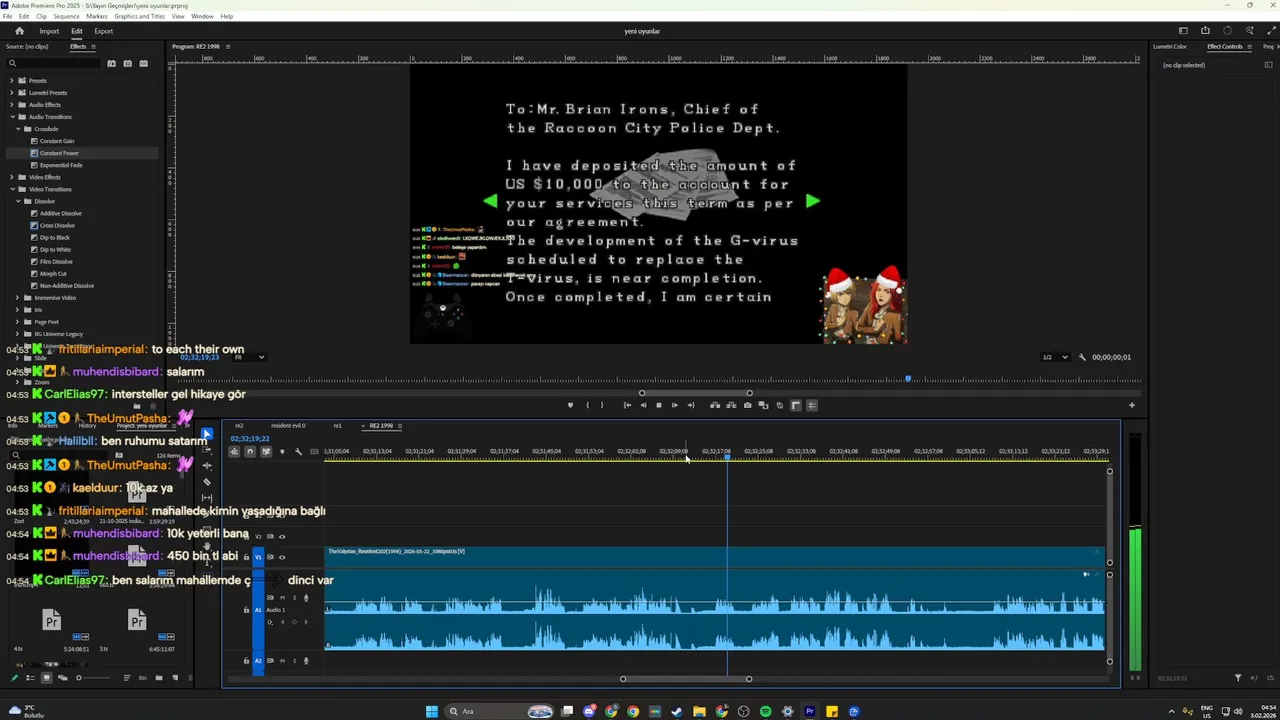Image resolution: width=1280 pixels, height=720 pixels.
Task: Open Program monitor settings wrench
Action: (x=1082, y=357)
